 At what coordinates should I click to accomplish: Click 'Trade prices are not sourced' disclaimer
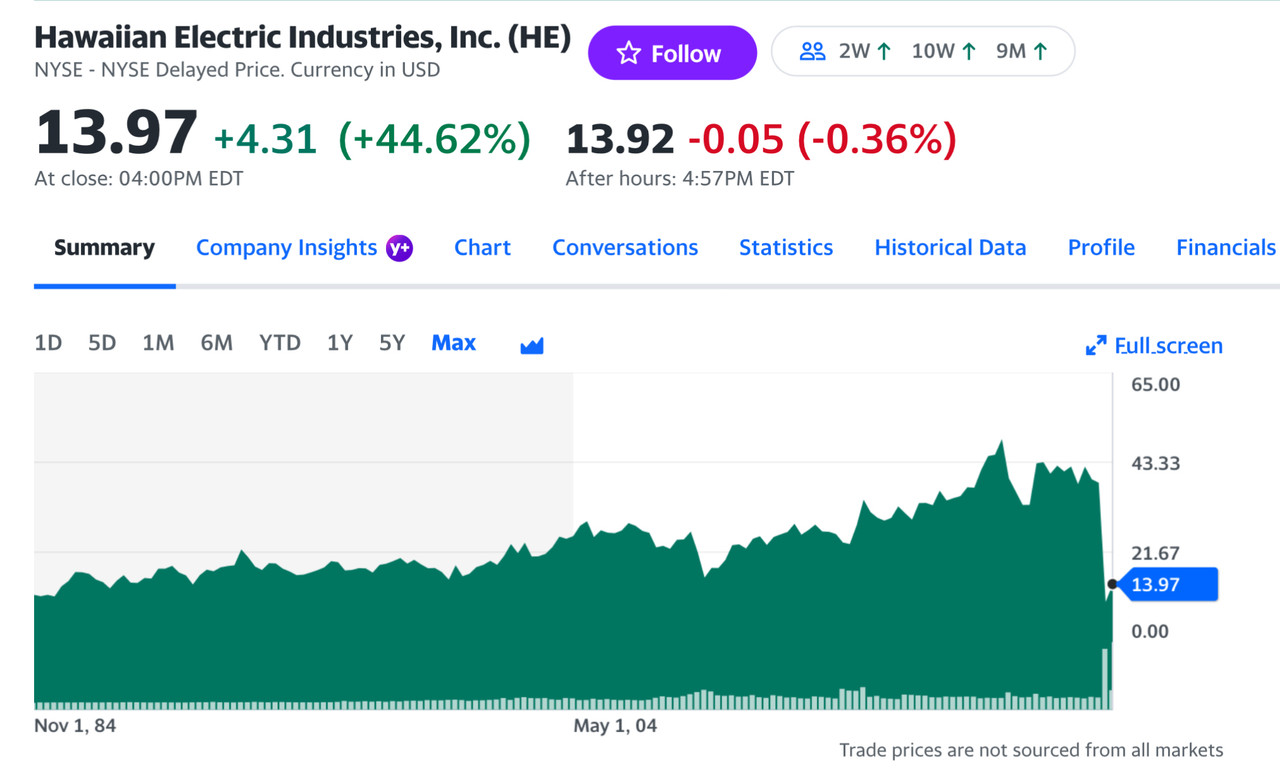pyautogui.click(x=1031, y=750)
